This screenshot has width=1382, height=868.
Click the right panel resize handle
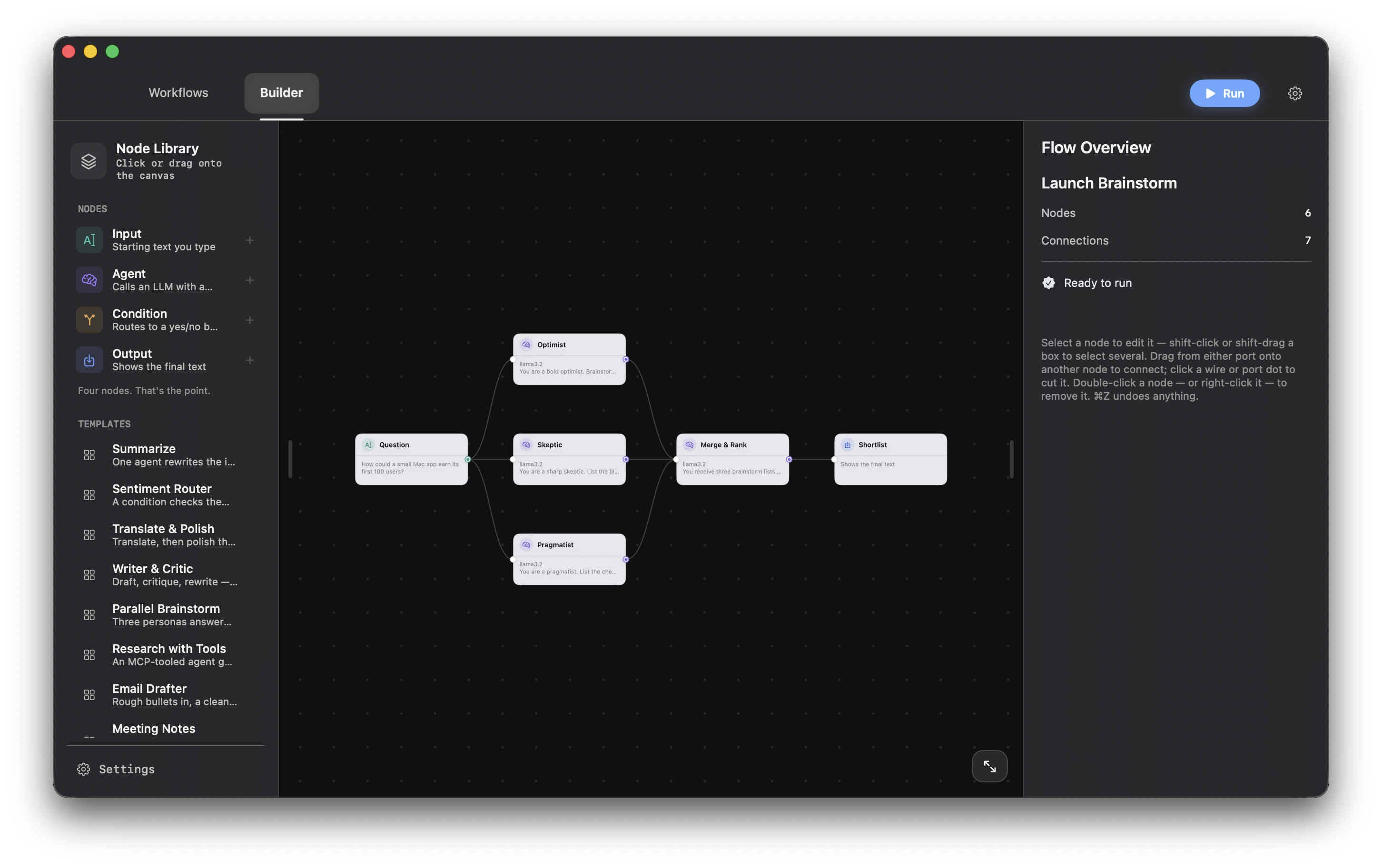[1011, 459]
